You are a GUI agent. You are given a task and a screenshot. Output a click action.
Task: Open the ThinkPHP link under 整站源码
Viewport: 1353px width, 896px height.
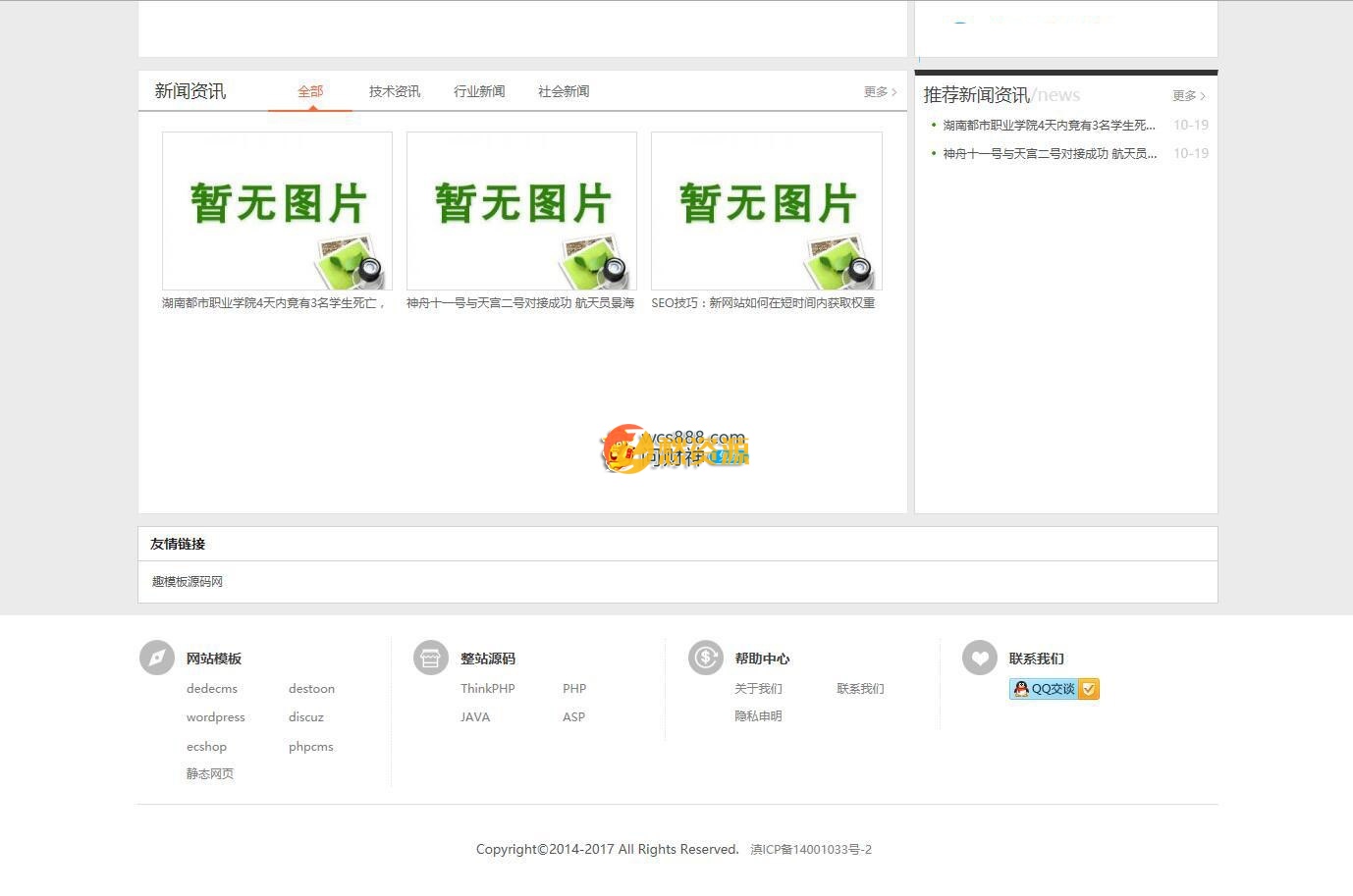coord(488,688)
